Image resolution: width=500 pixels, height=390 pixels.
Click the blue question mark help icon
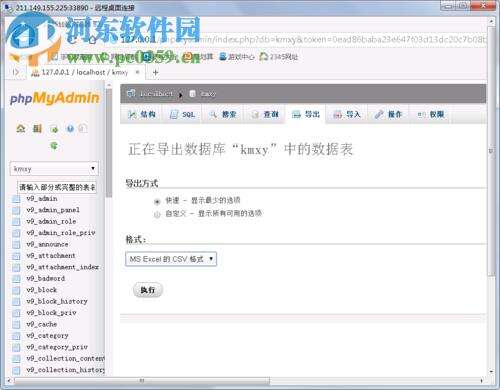tap(70, 129)
